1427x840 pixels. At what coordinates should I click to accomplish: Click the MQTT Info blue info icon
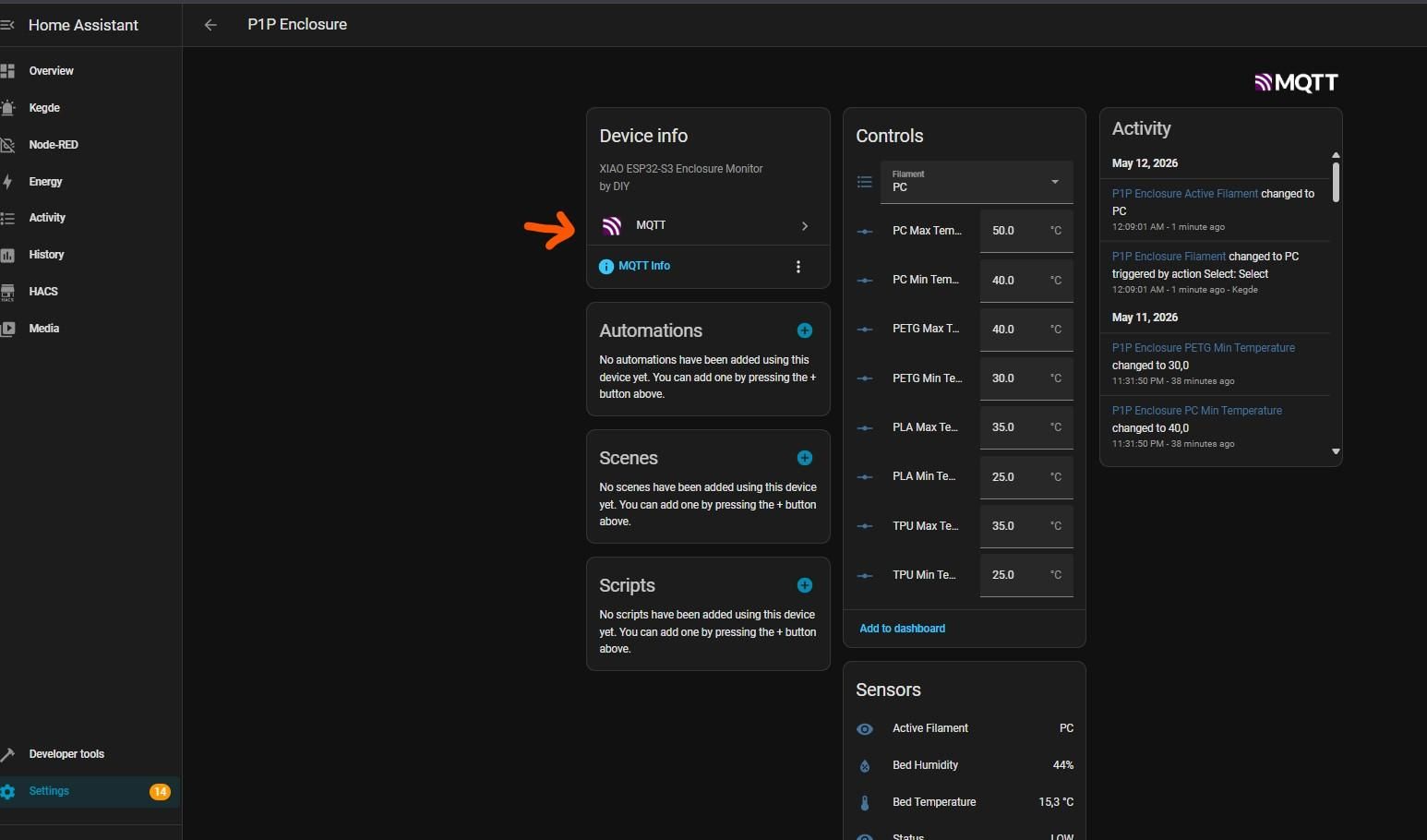(606, 267)
